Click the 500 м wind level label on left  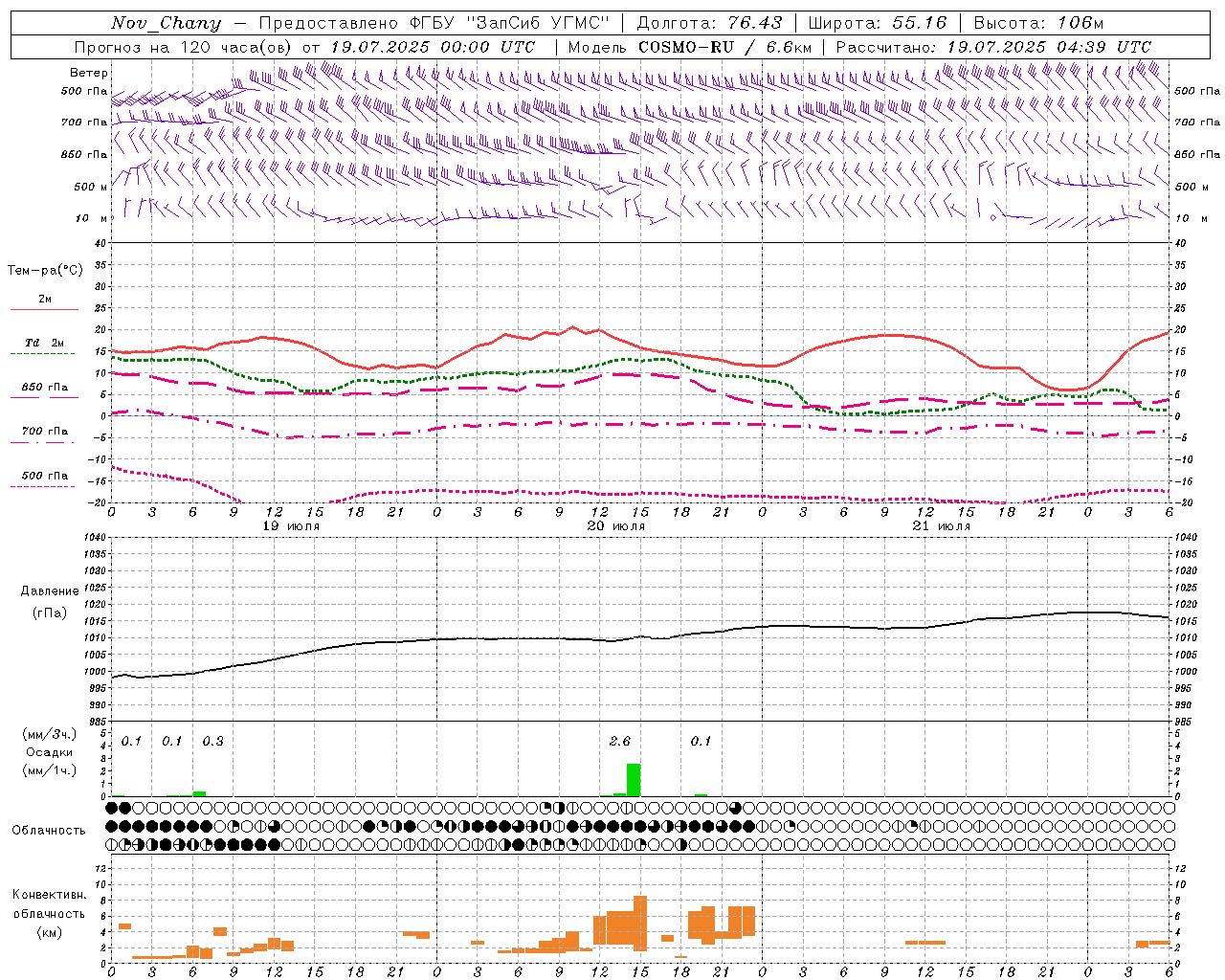click(x=91, y=187)
